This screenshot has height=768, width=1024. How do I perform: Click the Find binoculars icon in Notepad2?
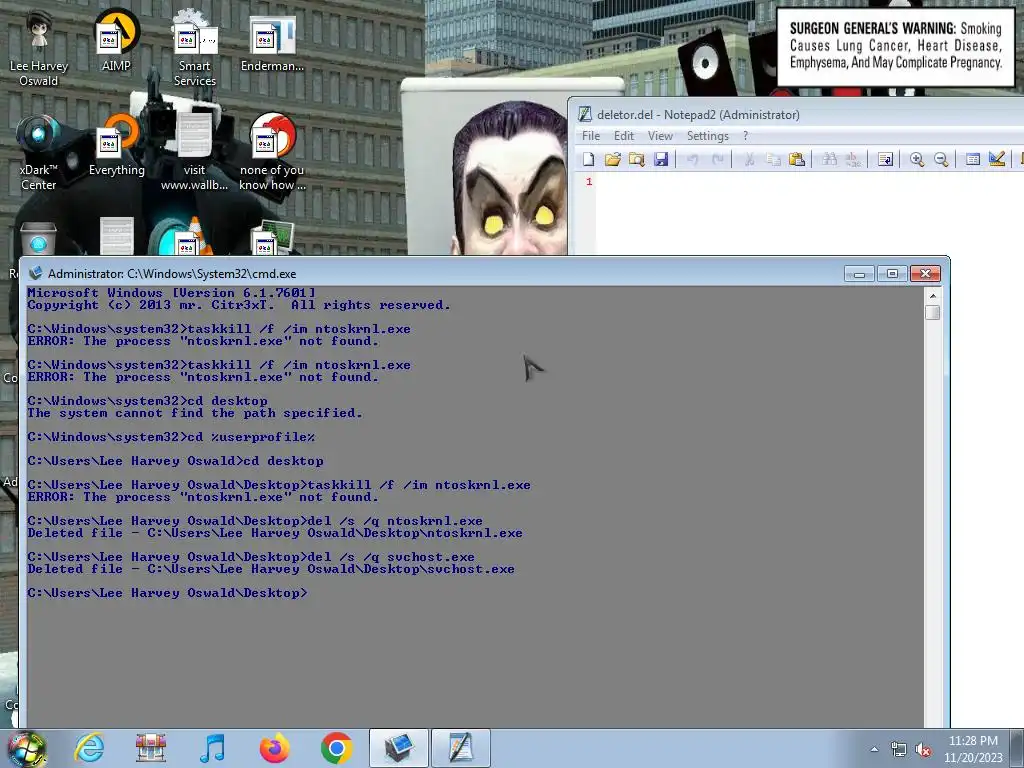coord(829,159)
